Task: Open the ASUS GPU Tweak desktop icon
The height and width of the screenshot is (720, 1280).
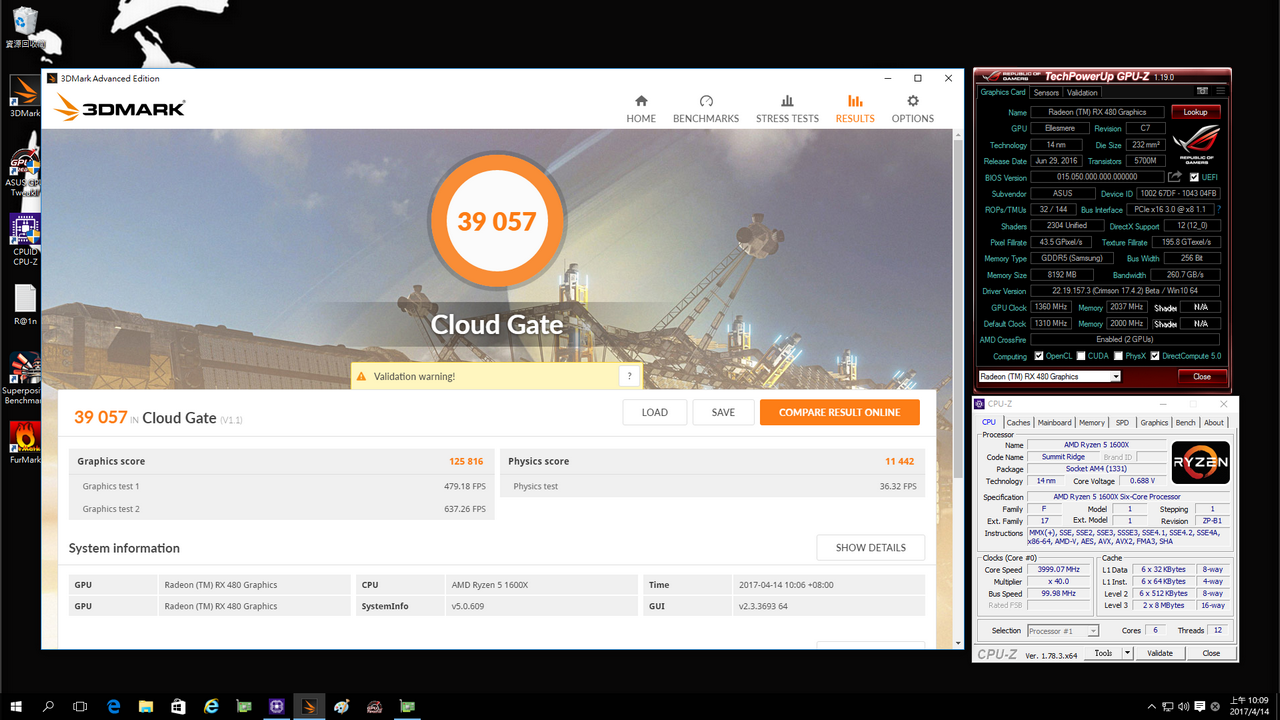Action: pos(25,170)
